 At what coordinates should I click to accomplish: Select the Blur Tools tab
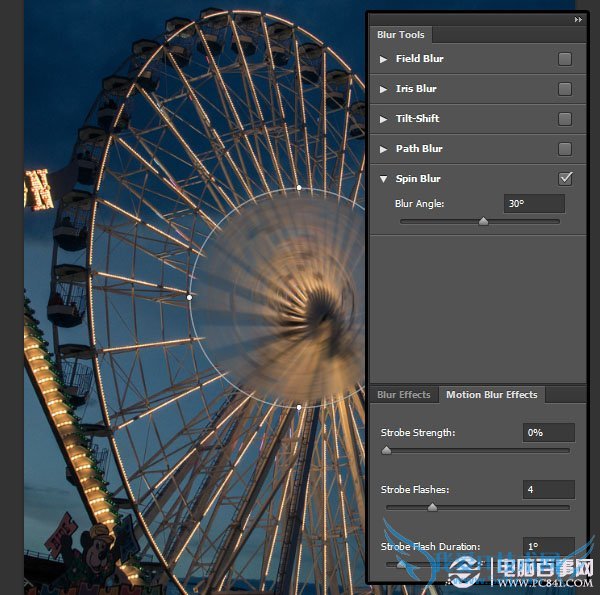[x=400, y=35]
